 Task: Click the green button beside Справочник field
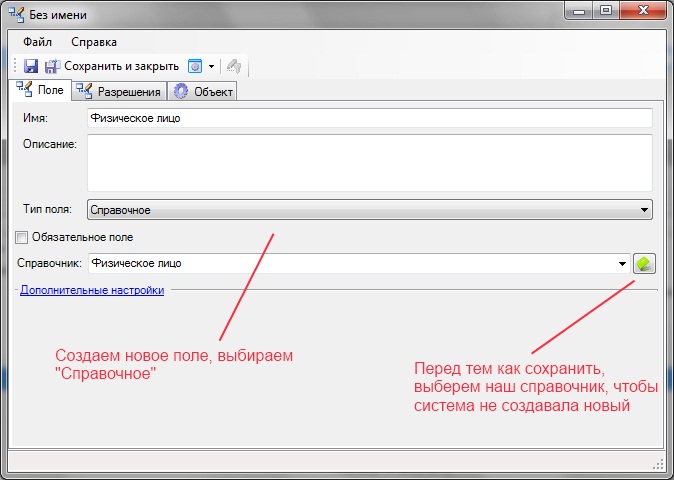click(645, 263)
